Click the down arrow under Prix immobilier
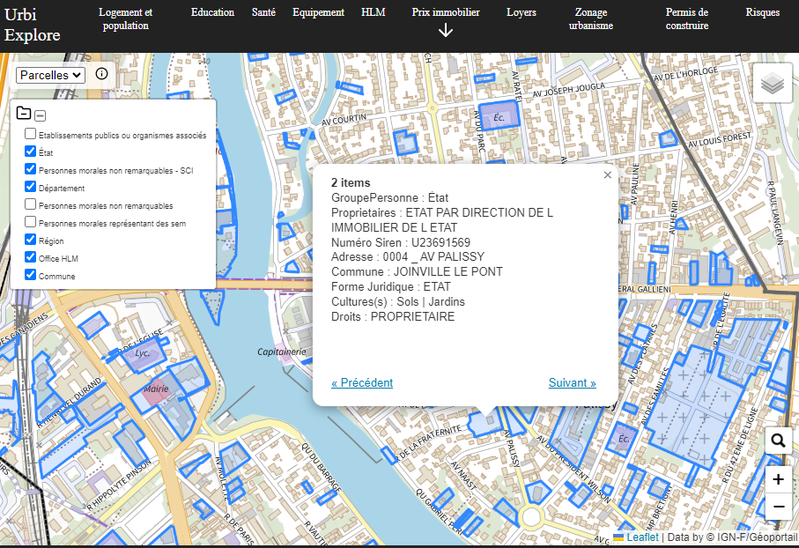The width and height of the screenshot is (799, 548). 446,31
